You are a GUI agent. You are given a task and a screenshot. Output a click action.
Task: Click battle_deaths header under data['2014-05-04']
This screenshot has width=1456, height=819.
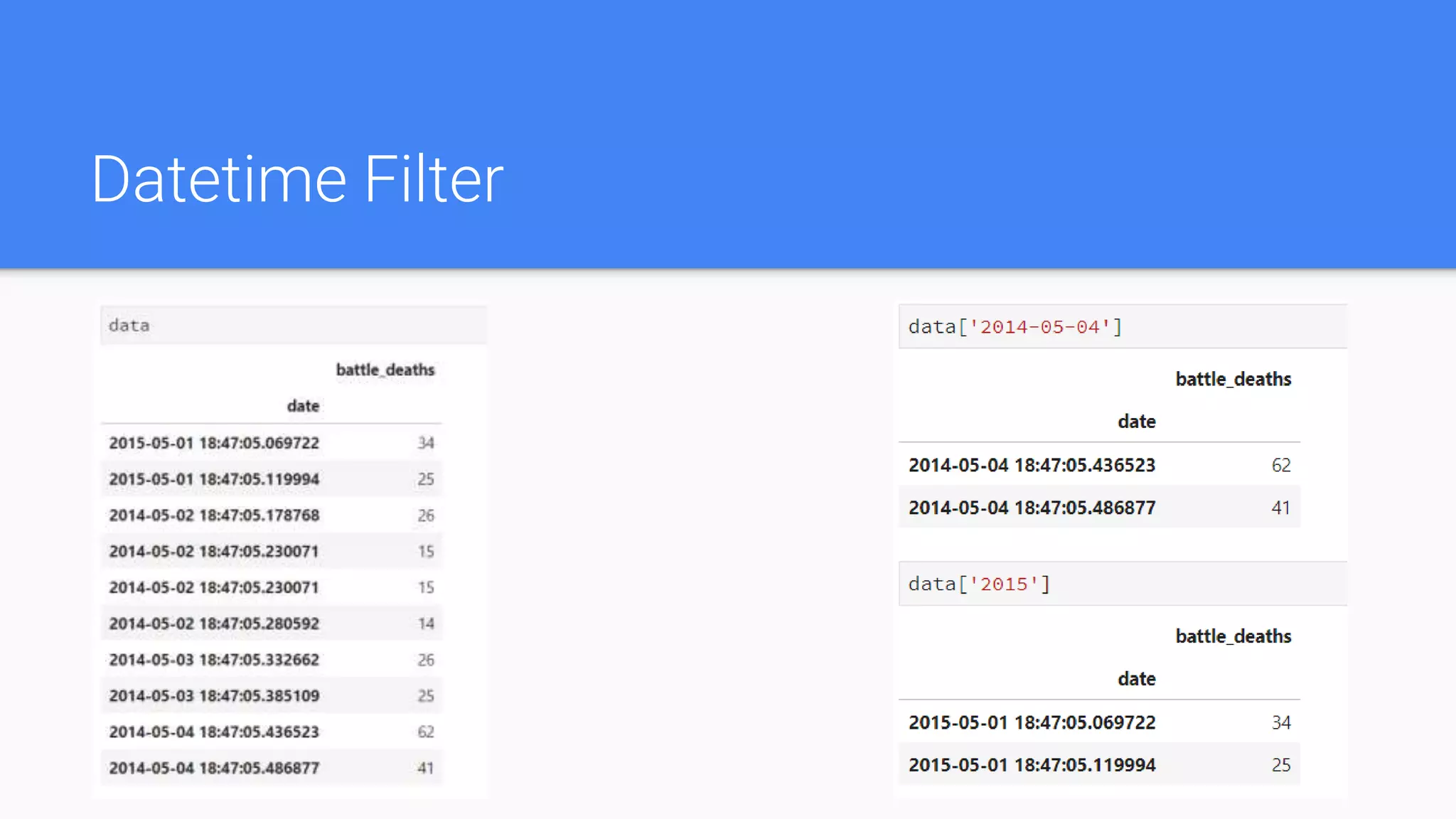pyautogui.click(x=1233, y=380)
